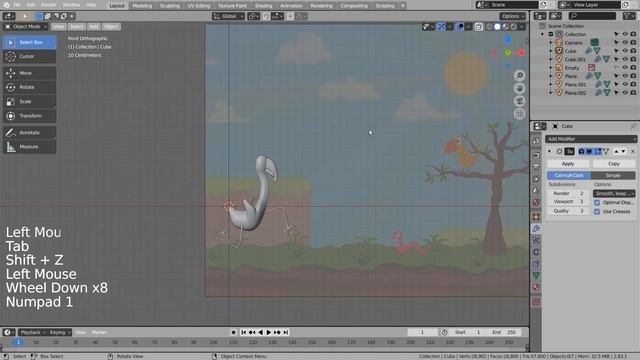Toggle camera view with camera gizmo icon
Viewport: 640px width, 360px height.
[519, 101]
